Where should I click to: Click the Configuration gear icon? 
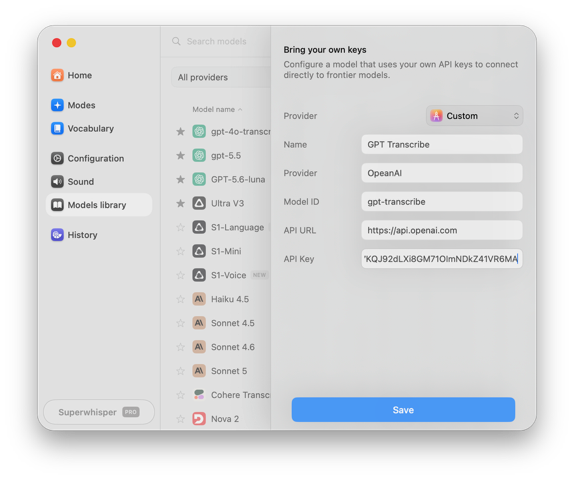57,159
